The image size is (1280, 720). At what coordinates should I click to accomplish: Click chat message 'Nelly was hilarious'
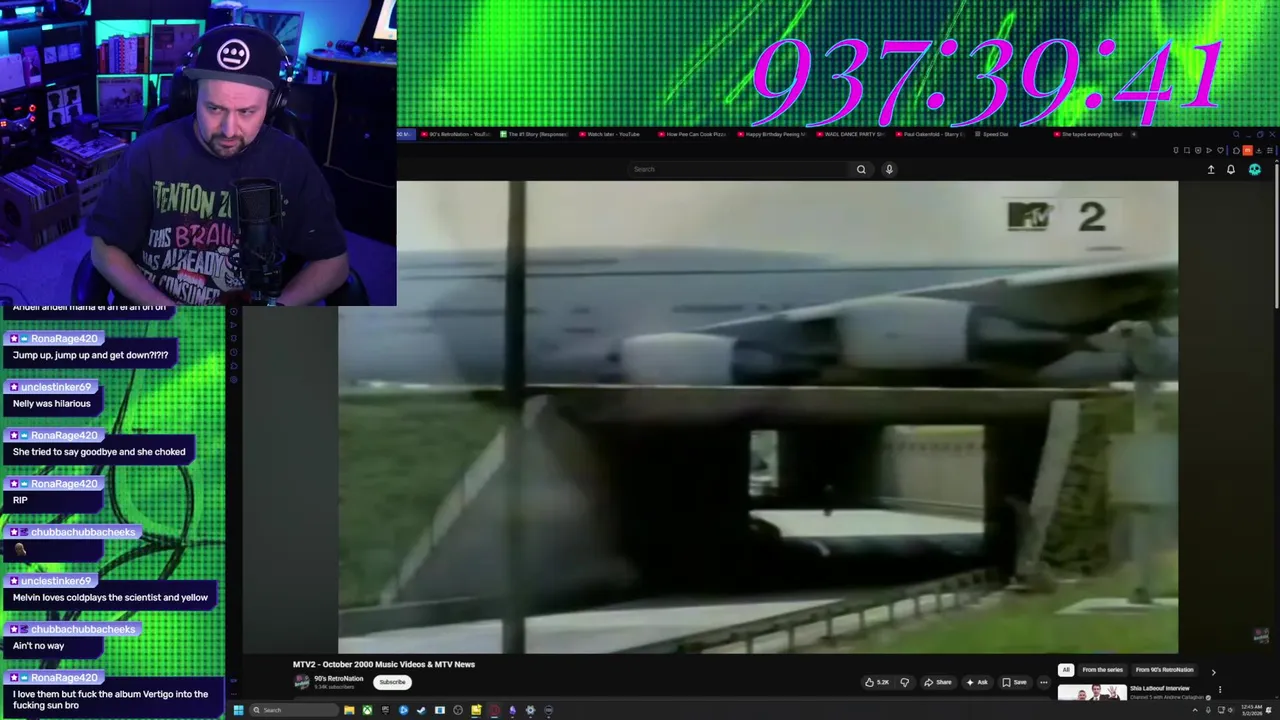point(52,403)
